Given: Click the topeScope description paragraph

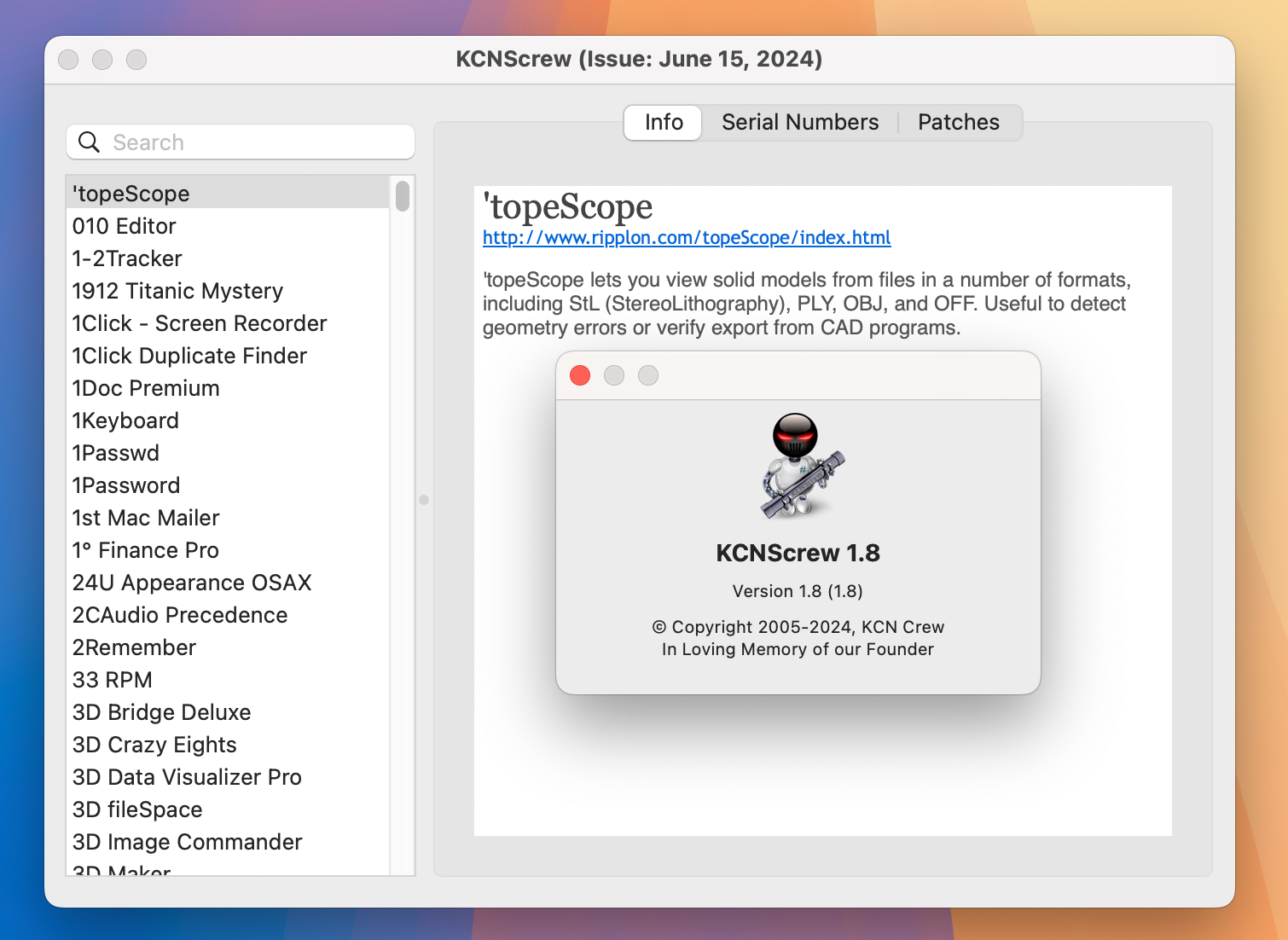Looking at the screenshot, I should [807, 304].
